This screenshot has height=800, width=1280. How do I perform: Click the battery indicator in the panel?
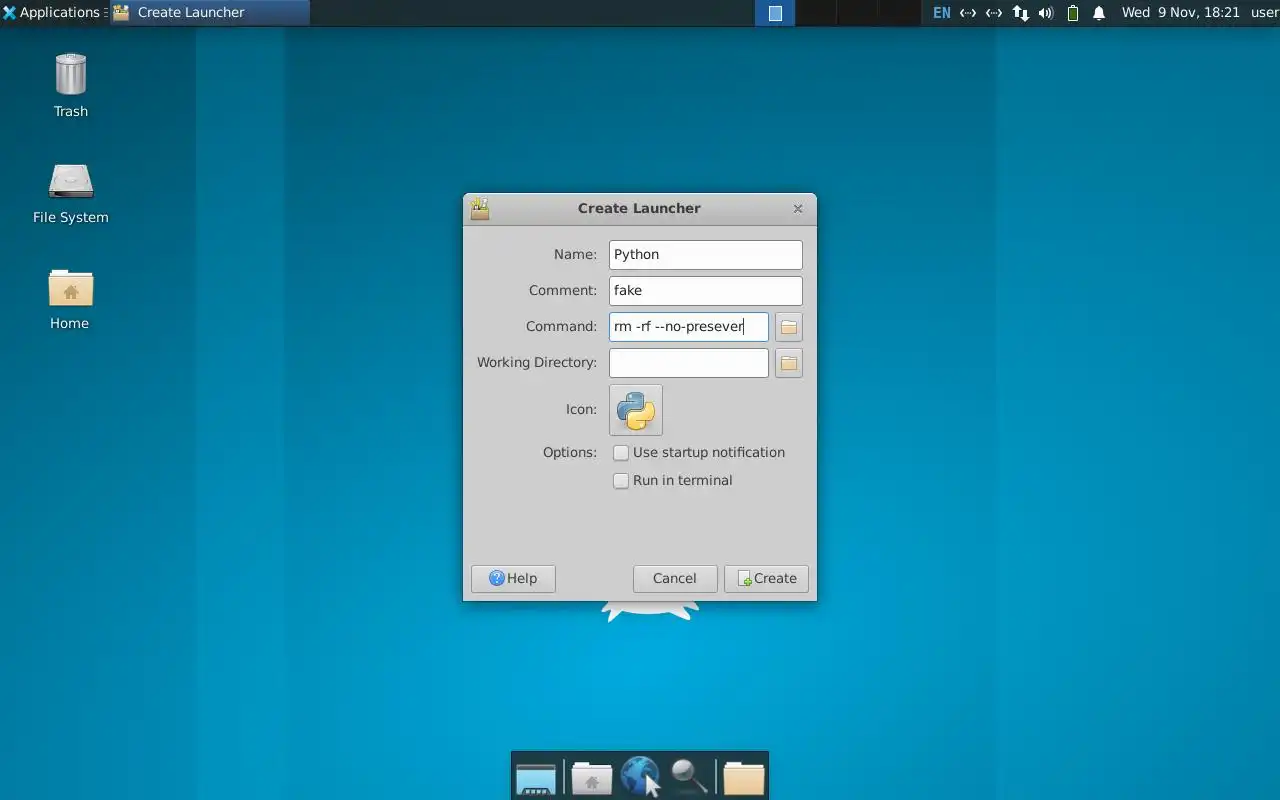(x=1073, y=13)
